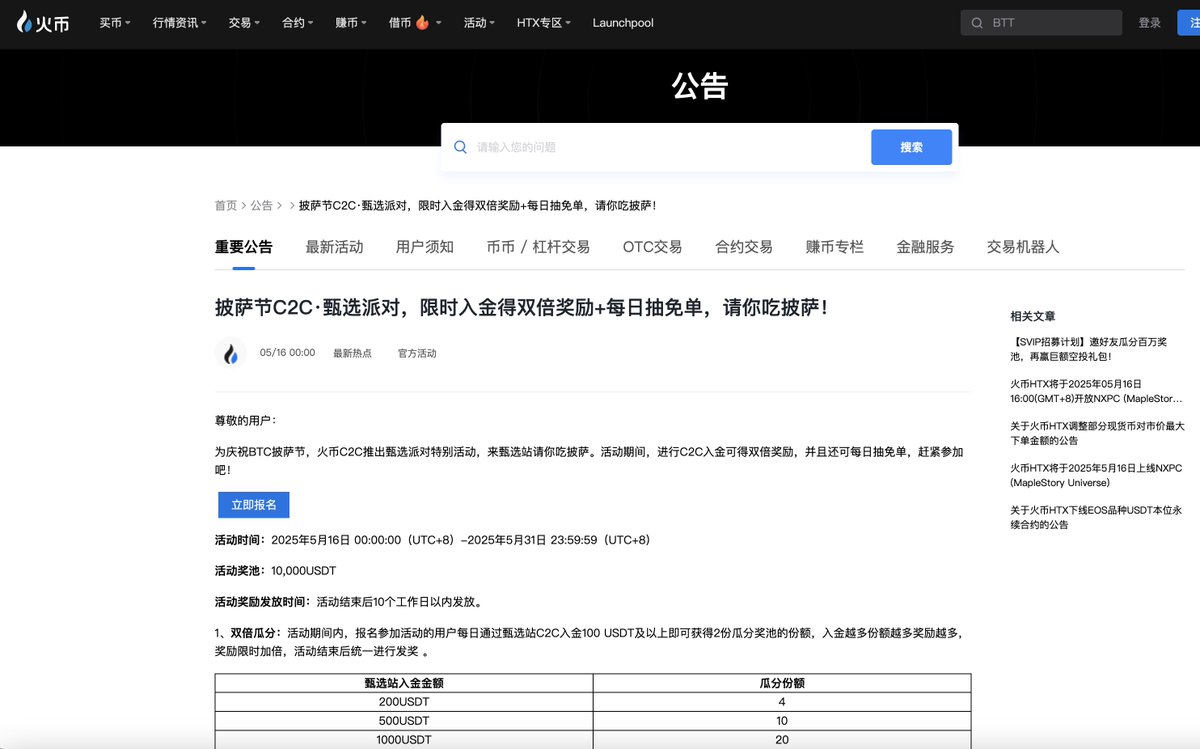Open the 借币 dropdown menu
The height and width of the screenshot is (749, 1200).
coord(415,23)
